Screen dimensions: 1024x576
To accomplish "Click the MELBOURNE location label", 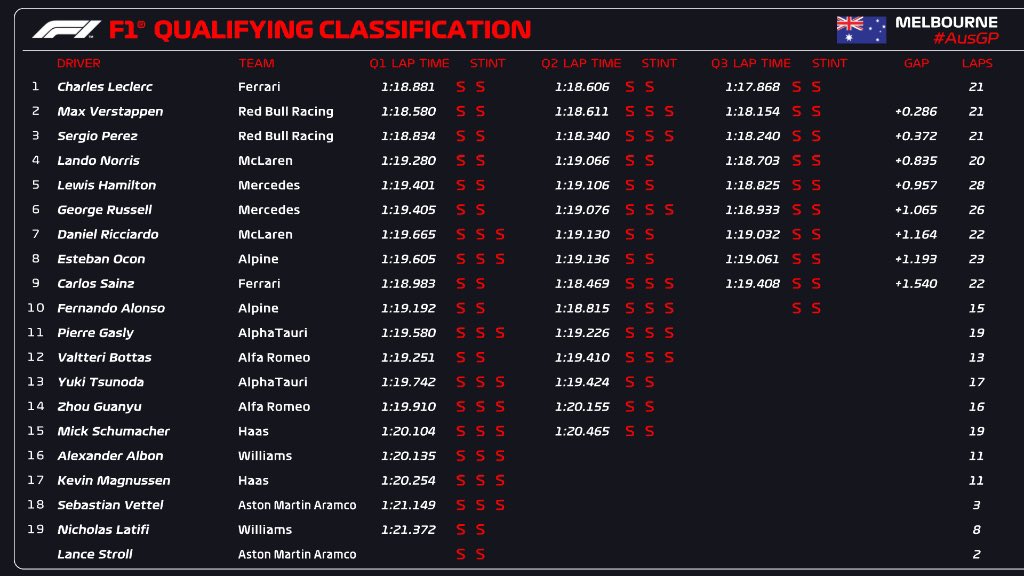I will pos(946,21).
